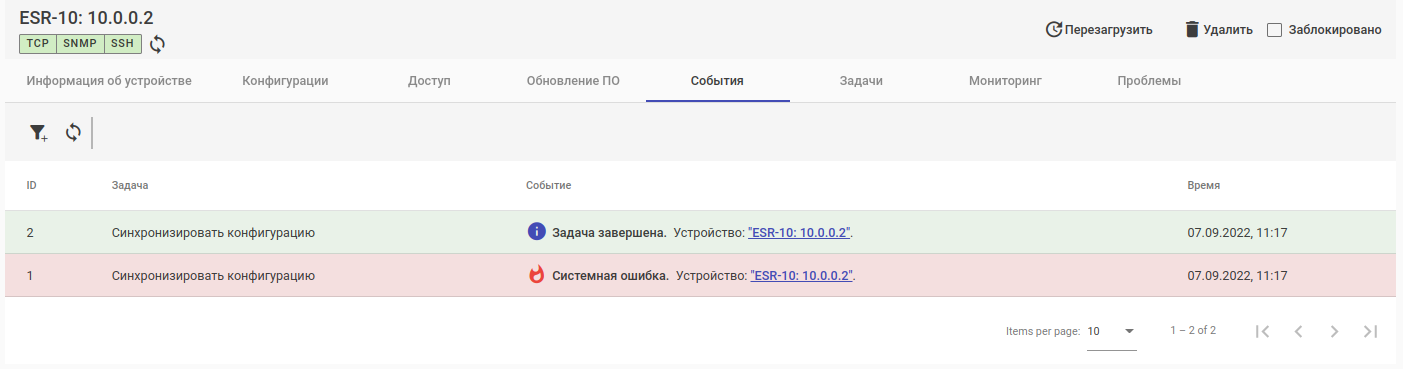Open the Items per page dropdown

click(x=1112, y=331)
